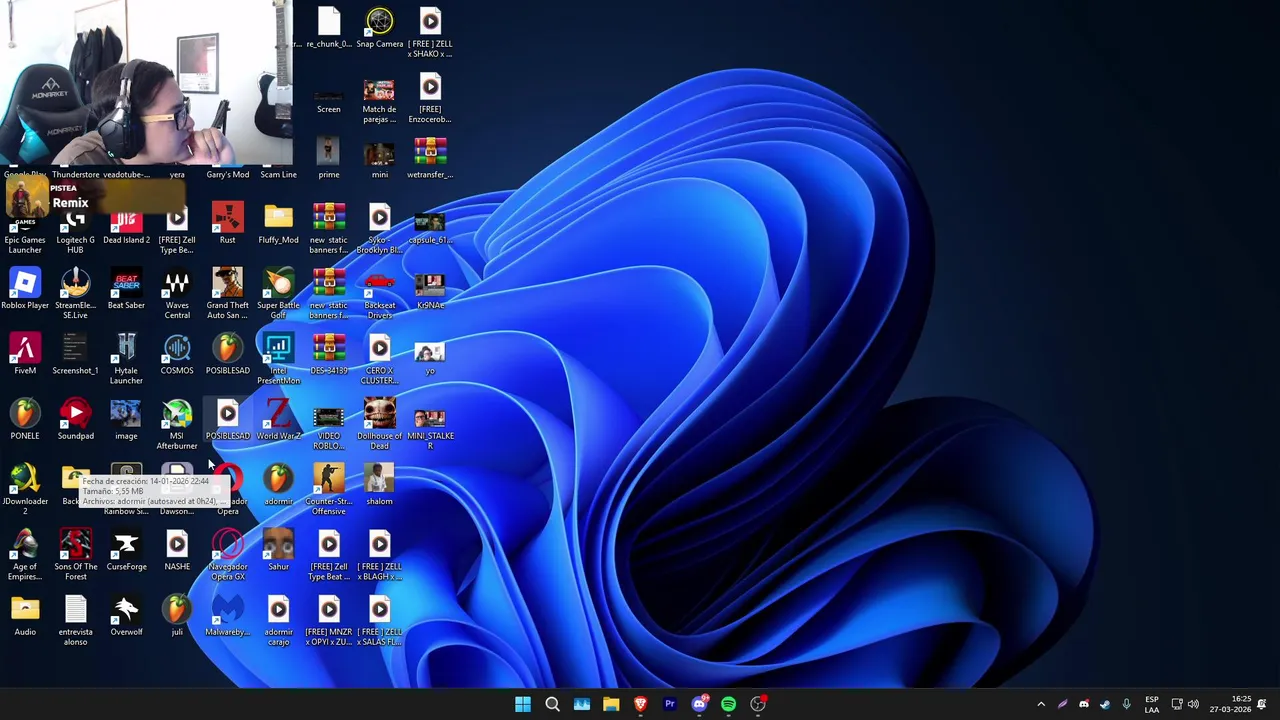This screenshot has width=1280, height=720.
Task: Select the Beat Saber shortcut
Action: [126, 290]
